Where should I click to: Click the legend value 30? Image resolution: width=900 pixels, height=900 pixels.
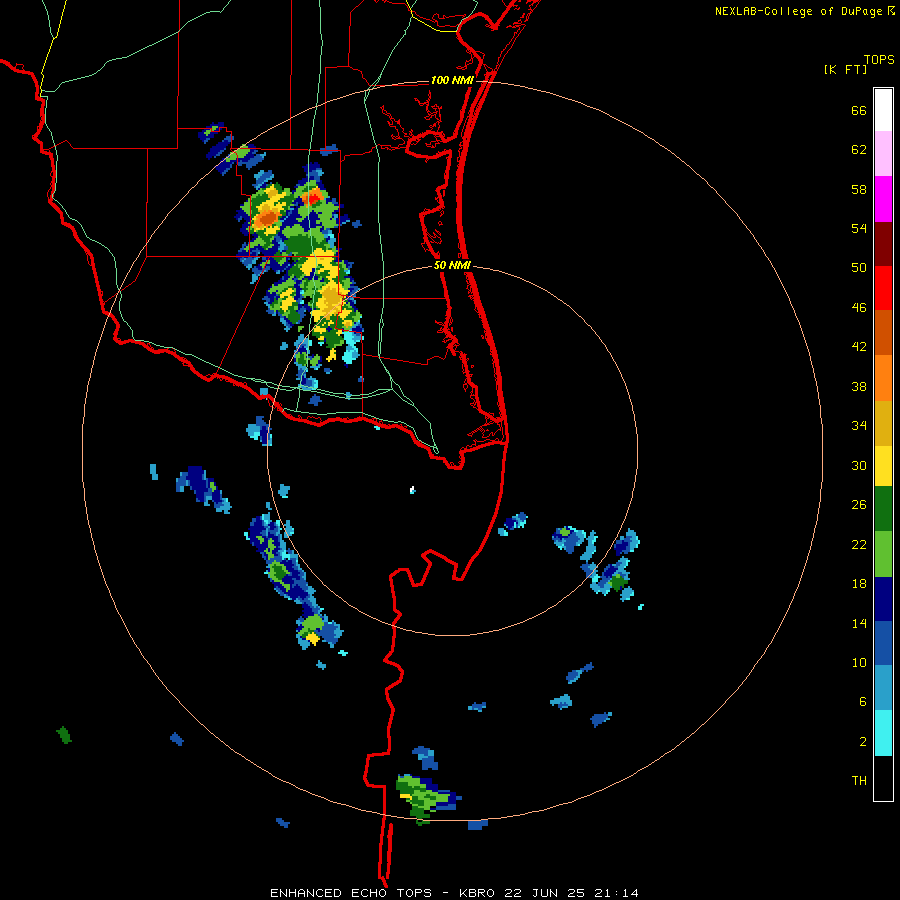[x=859, y=465]
